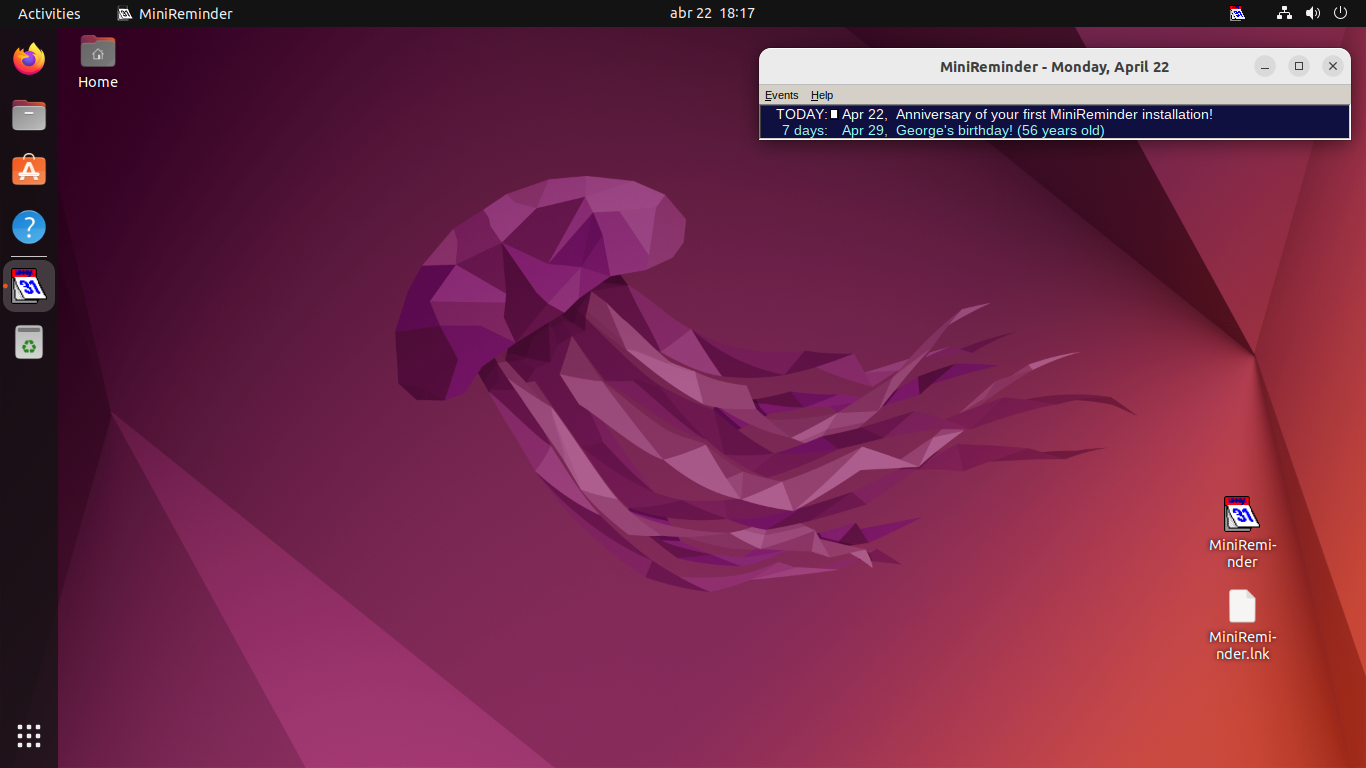Click the MiniReminder tray icon in top bar

click(1237, 13)
